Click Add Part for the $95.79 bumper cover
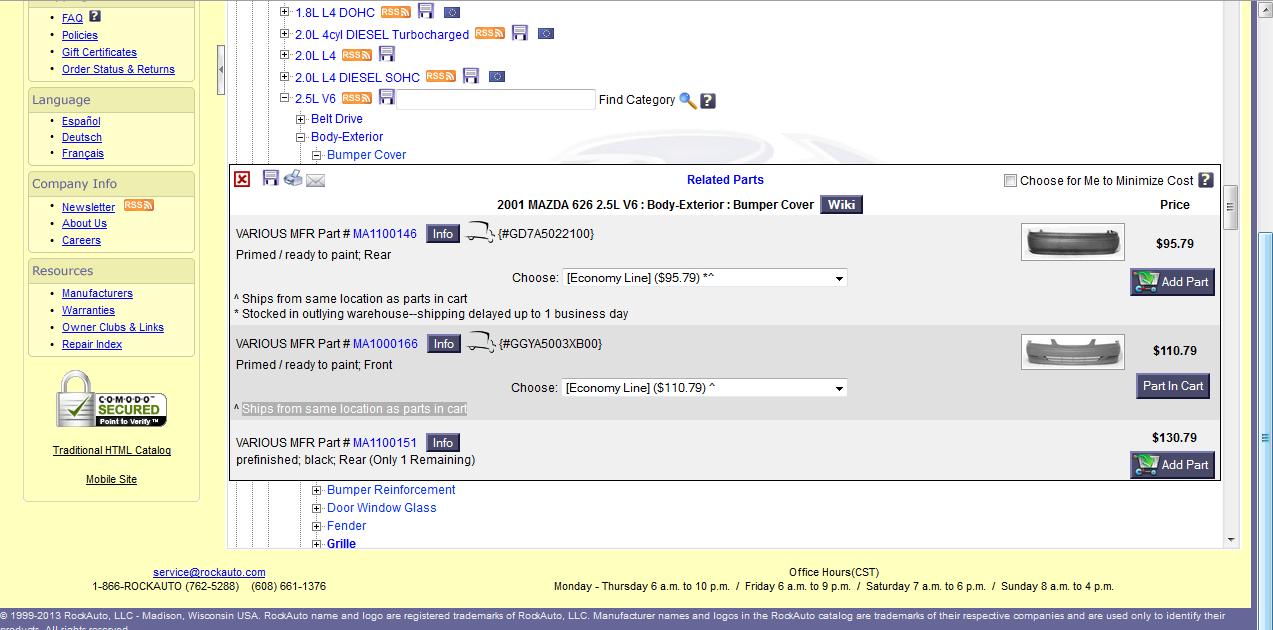The width and height of the screenshot is (1273, 630). (1173, 282)
